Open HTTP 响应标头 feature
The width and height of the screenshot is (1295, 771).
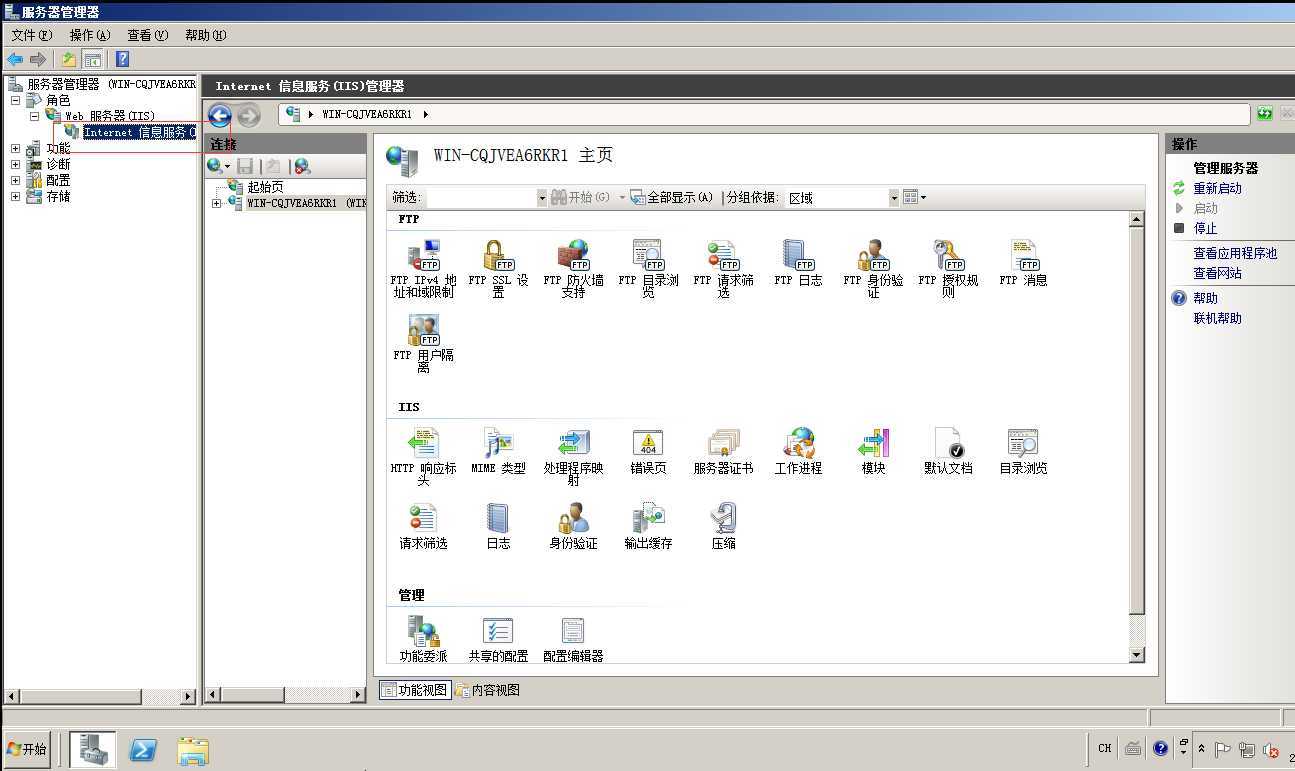point(423,455)
